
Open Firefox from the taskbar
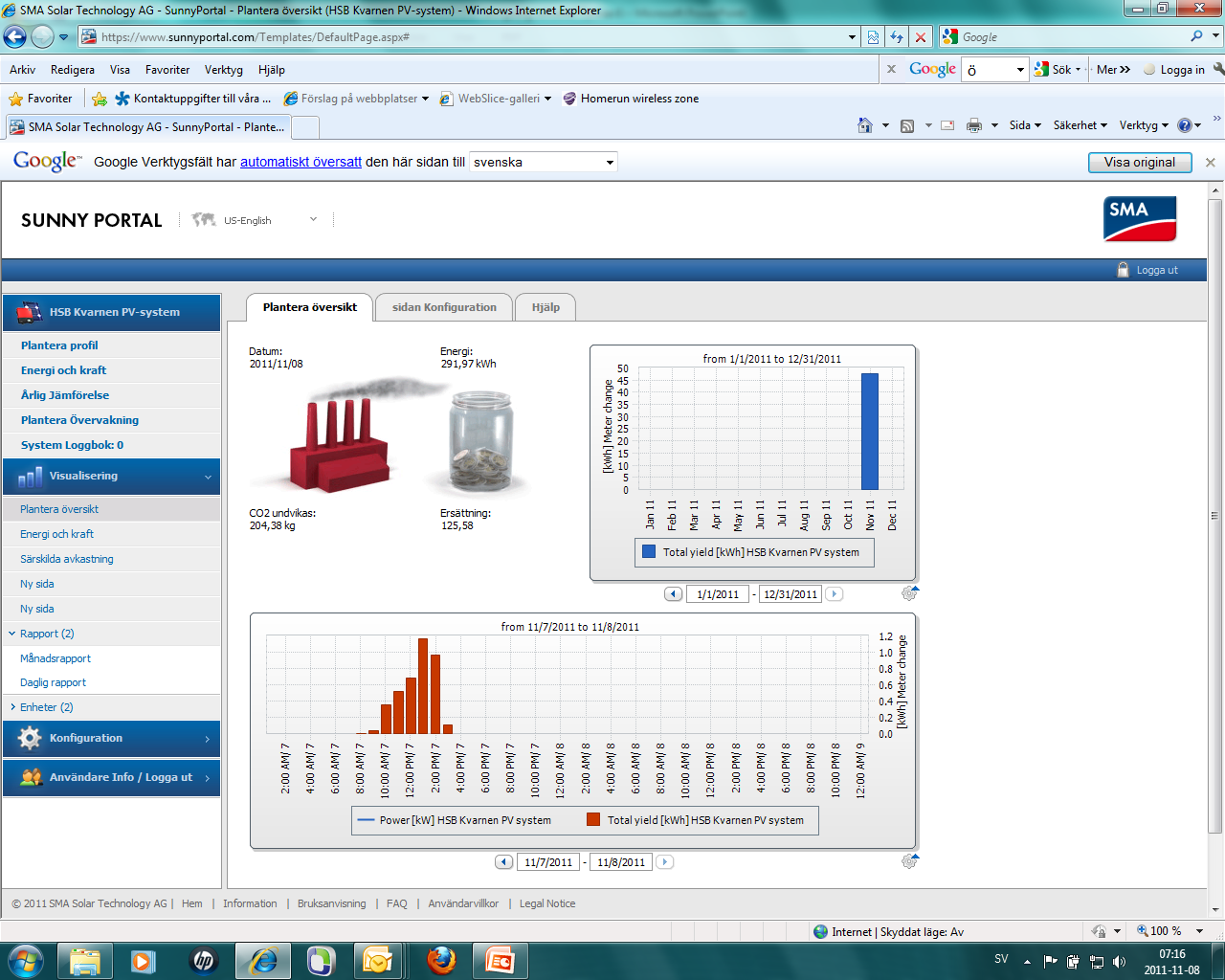click(x=441, y=960)
